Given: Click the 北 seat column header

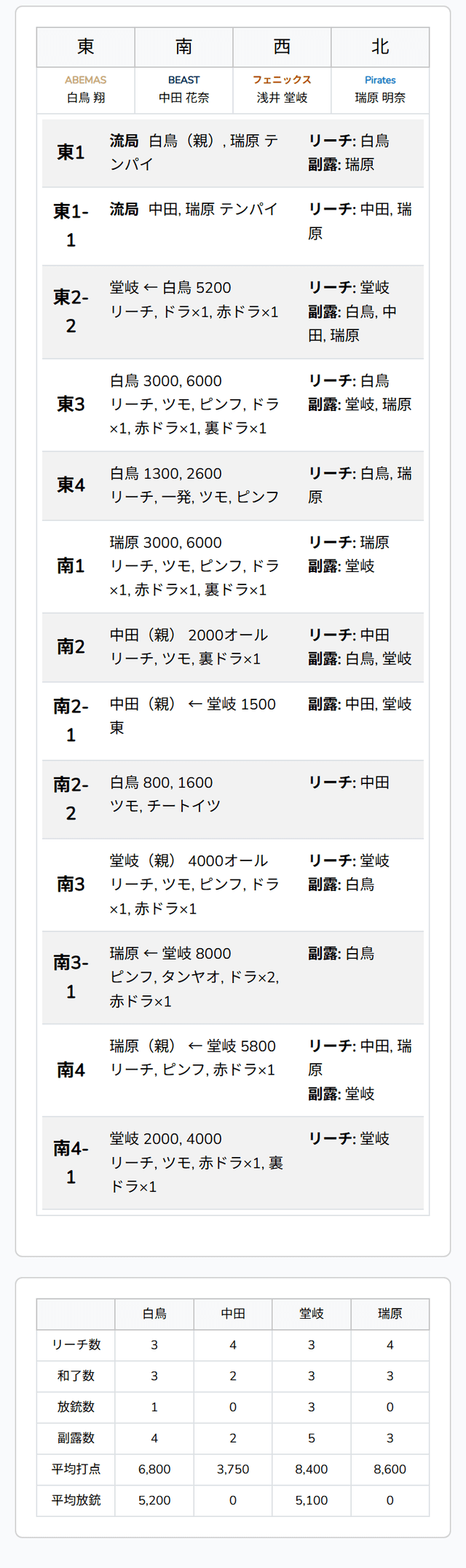Looking at the screenshot, I should (x=380, y=47).
